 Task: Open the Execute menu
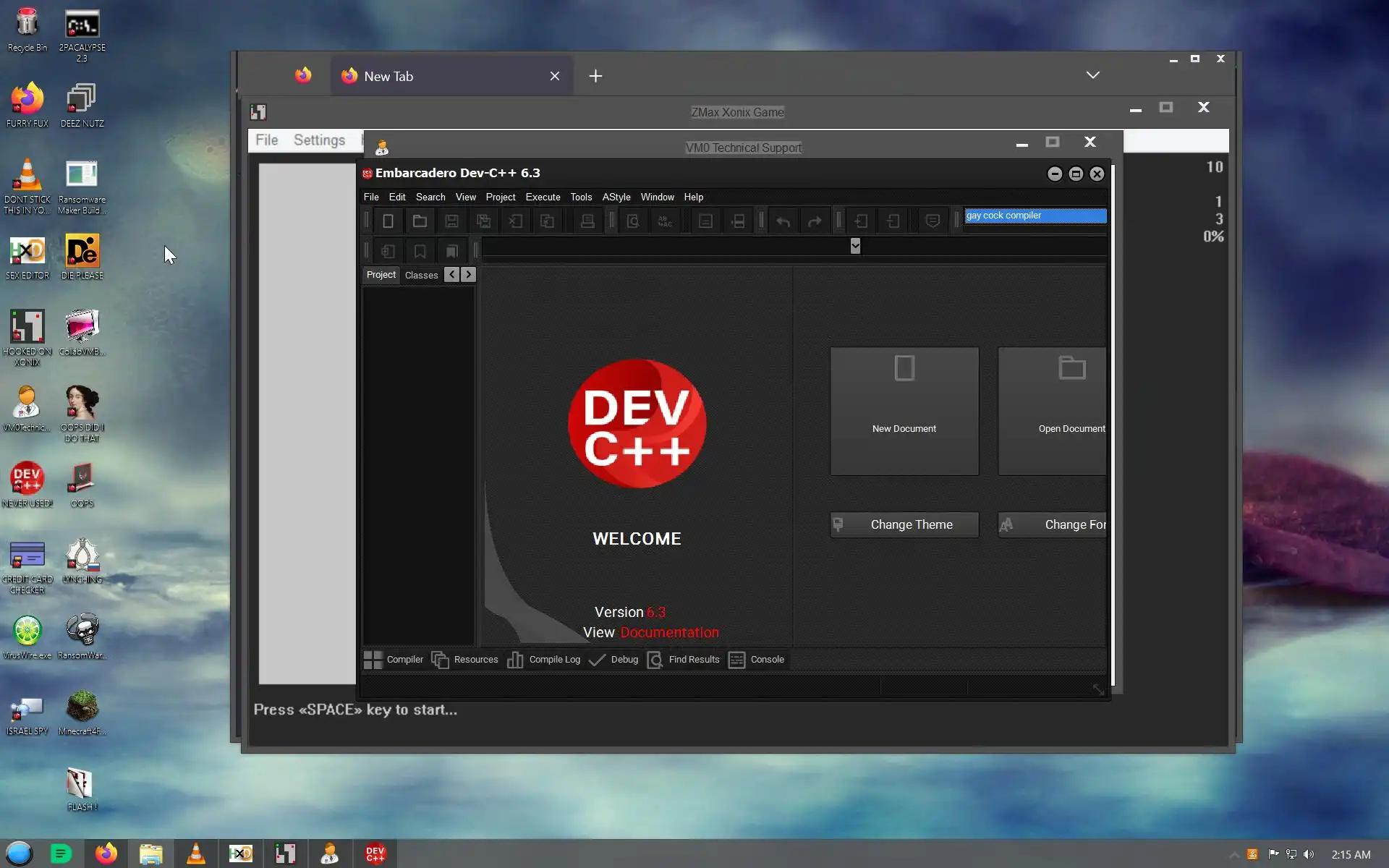[543, 197]
